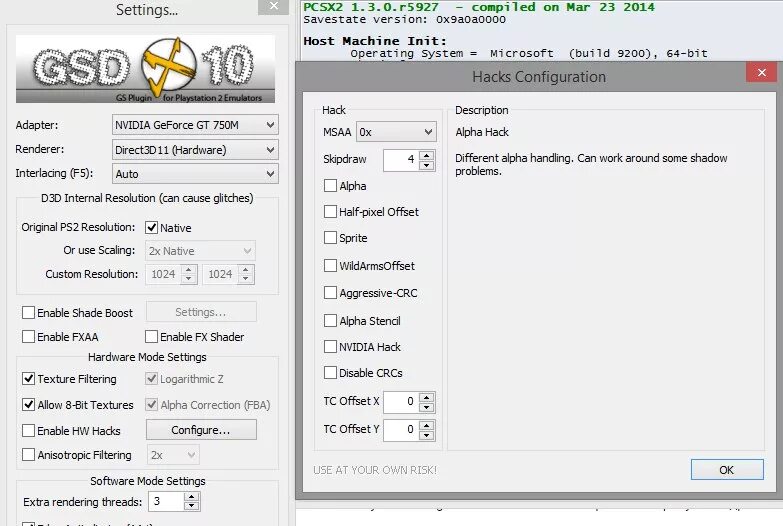Enable Anisotropic Filtering checkbox

click(28, 455)
